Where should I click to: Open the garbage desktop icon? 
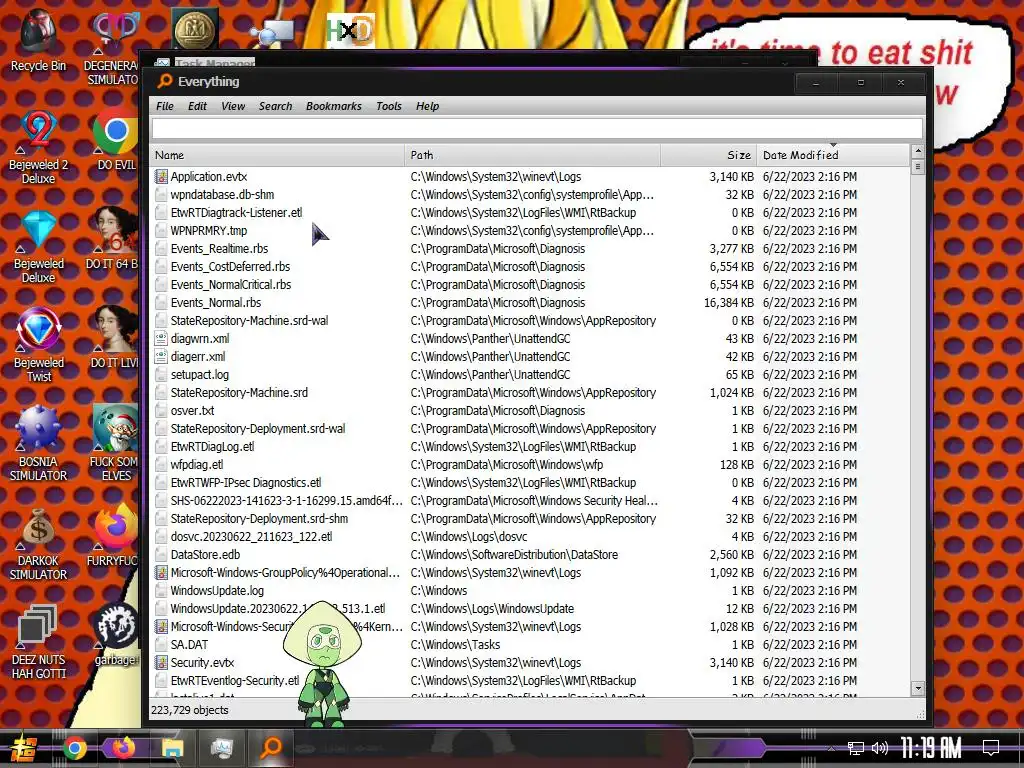[x=116, y=635]
